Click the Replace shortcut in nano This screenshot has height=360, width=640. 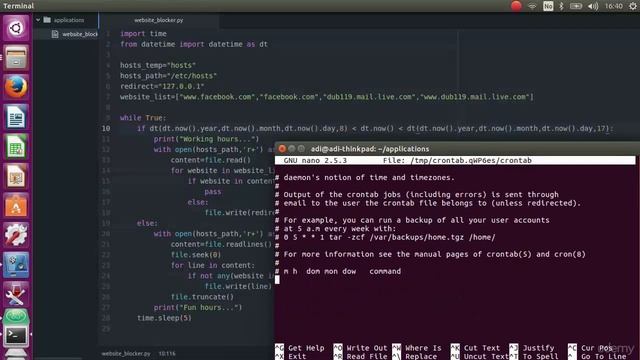(415, 356)
